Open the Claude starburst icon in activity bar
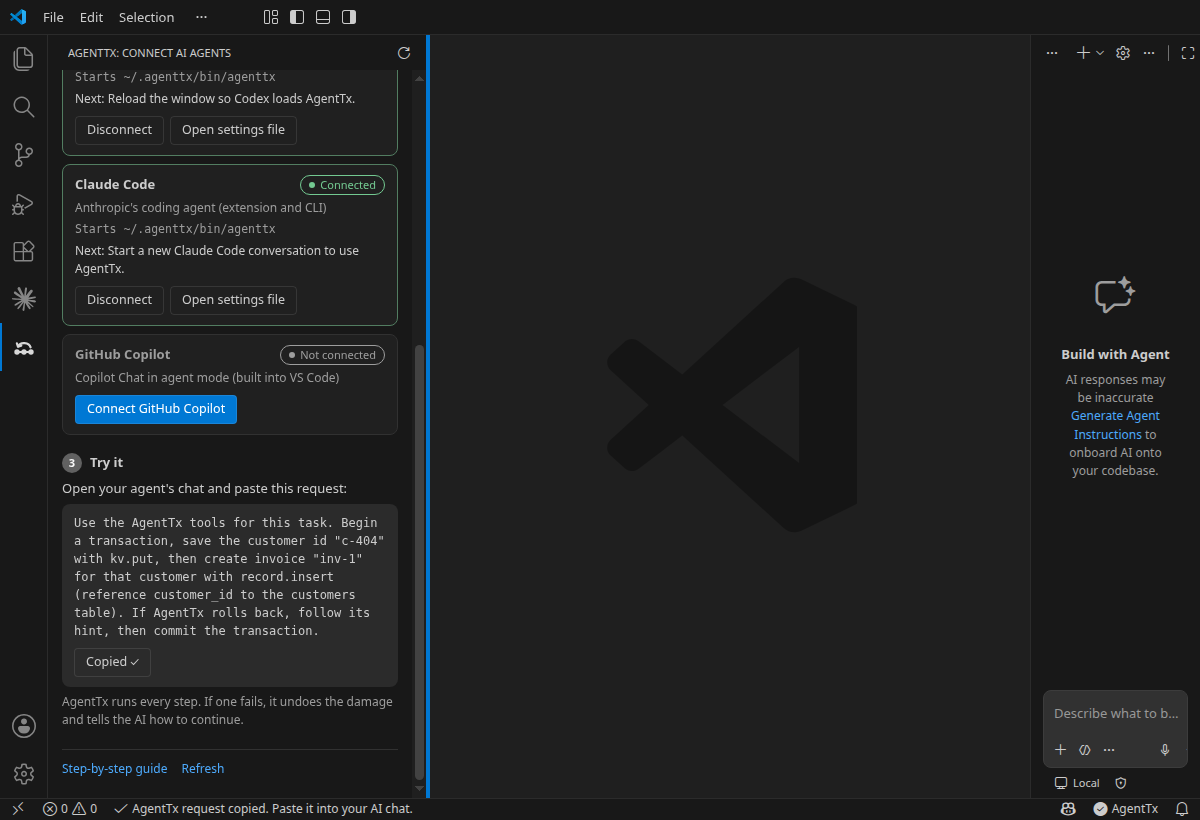The height and width of the screenshot is (820, 1200). 24,299
